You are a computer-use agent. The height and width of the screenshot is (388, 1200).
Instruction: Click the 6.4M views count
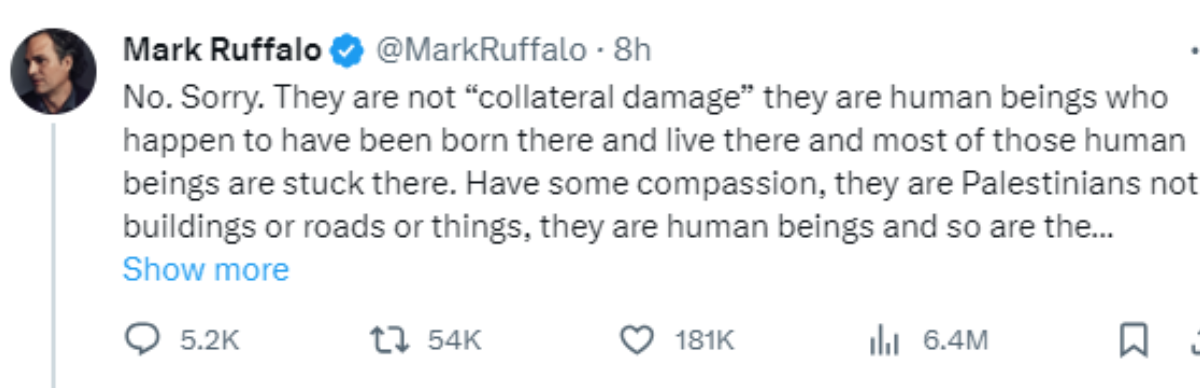[x=955, y=341]
